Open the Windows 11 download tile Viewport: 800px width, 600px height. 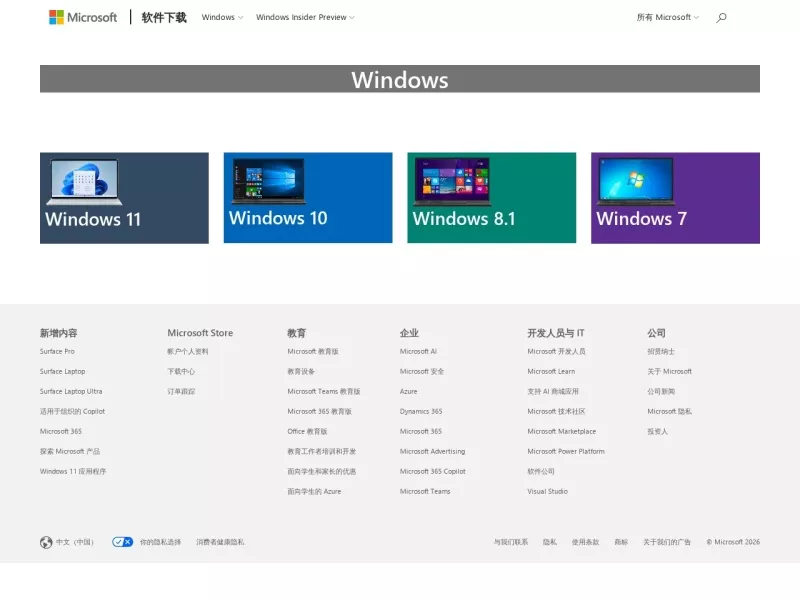point(124,198)
